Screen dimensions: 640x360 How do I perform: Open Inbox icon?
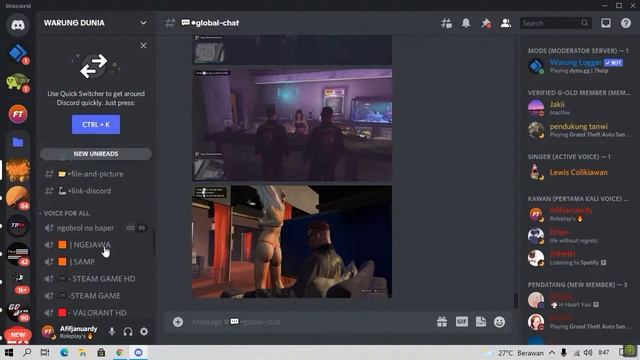[606, 23]
